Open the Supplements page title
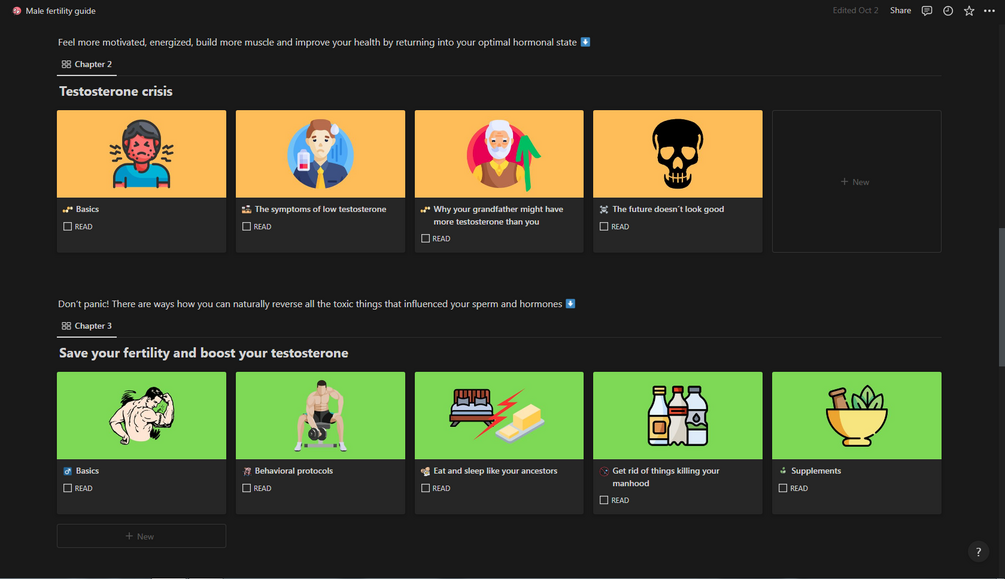The height and width of the screenshot is (579, 1005). [x=816, y=471]
